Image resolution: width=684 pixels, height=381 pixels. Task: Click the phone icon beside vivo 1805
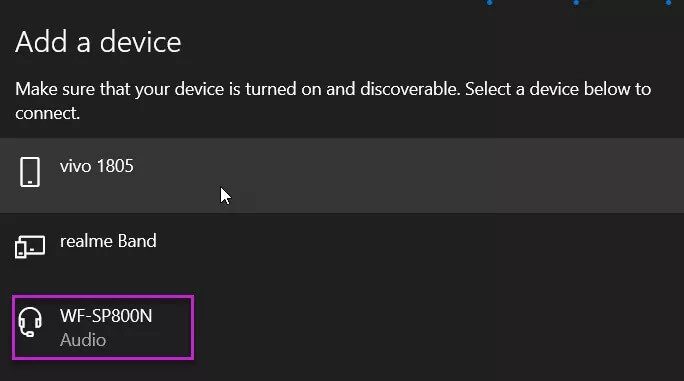(30, 172)
